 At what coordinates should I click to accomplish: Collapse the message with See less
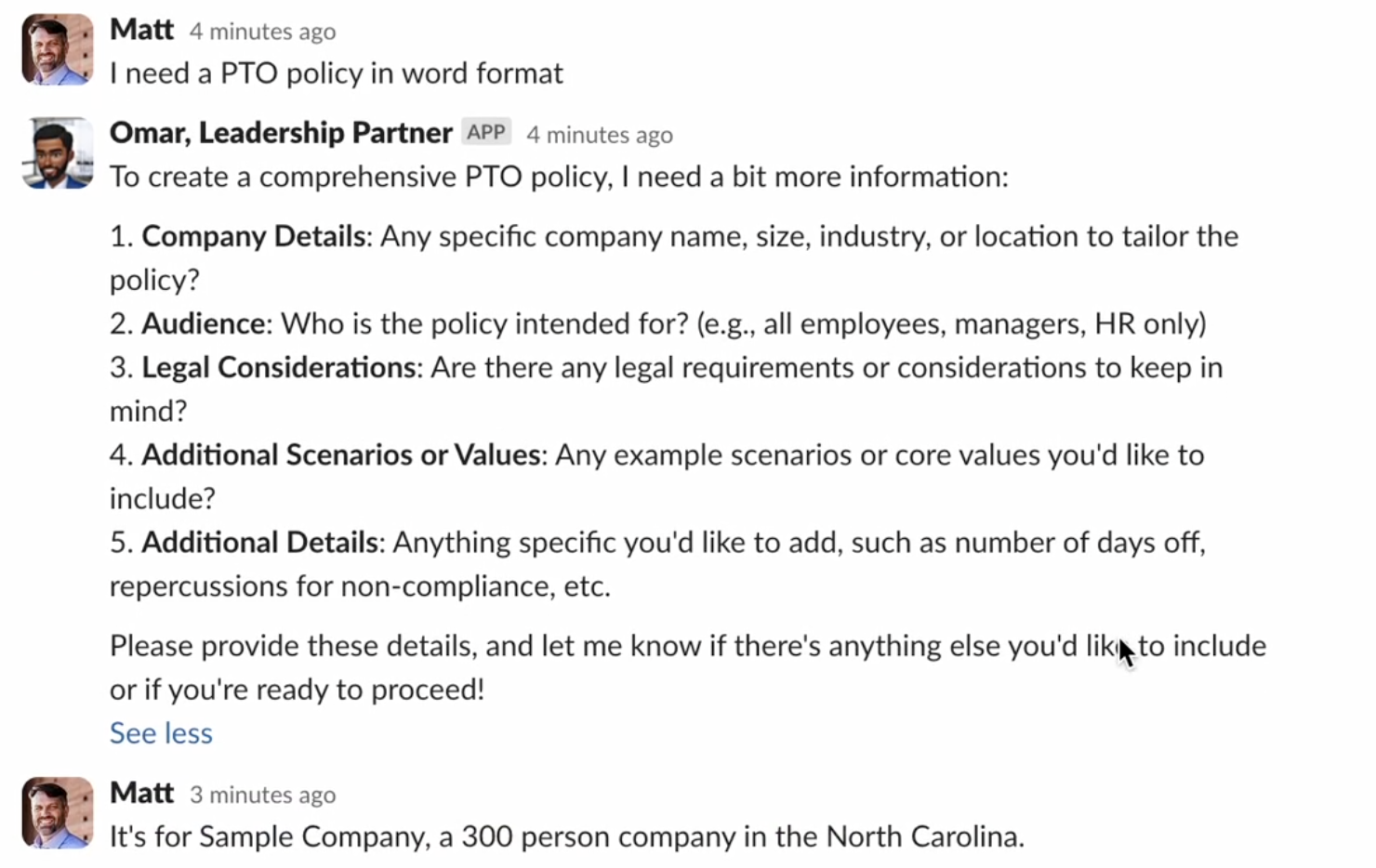coord(161,733)
